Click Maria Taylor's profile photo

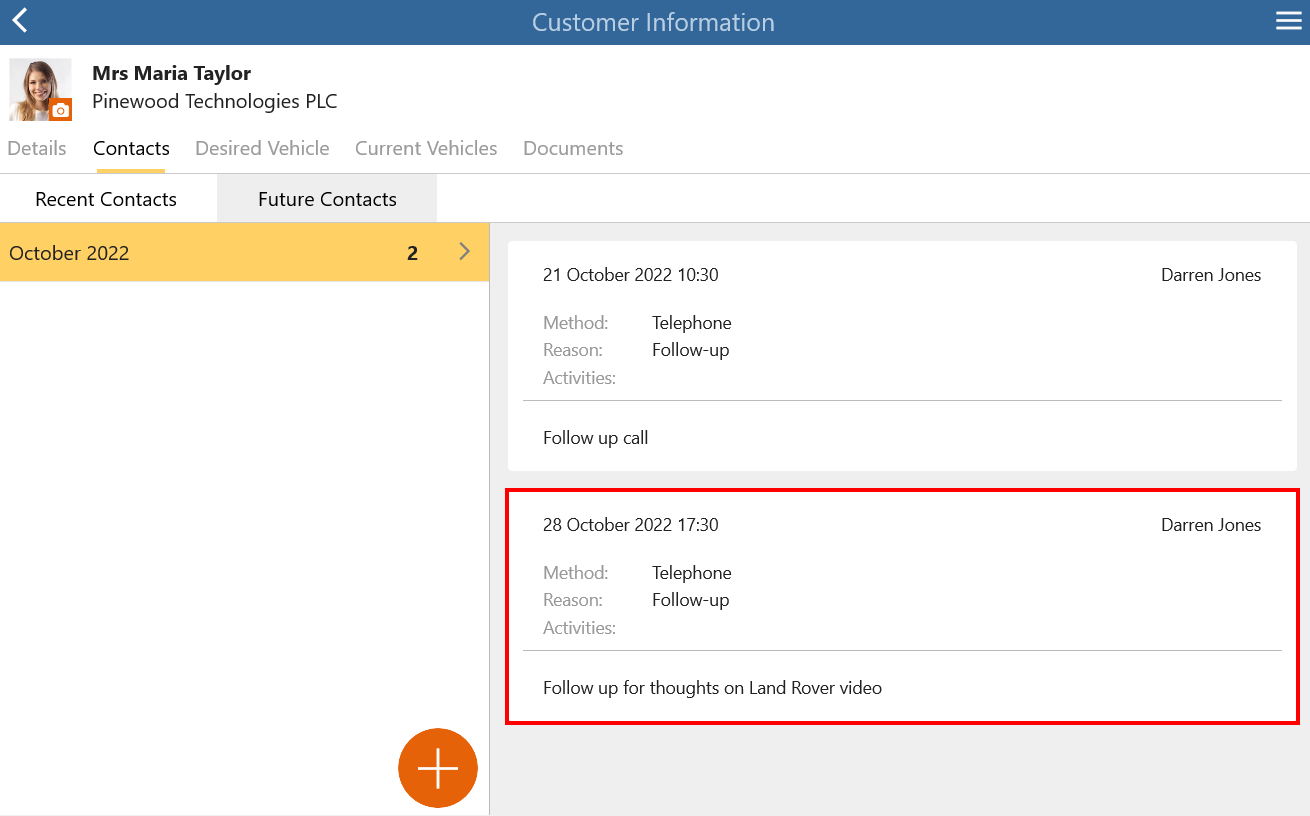tap(40, 89)
